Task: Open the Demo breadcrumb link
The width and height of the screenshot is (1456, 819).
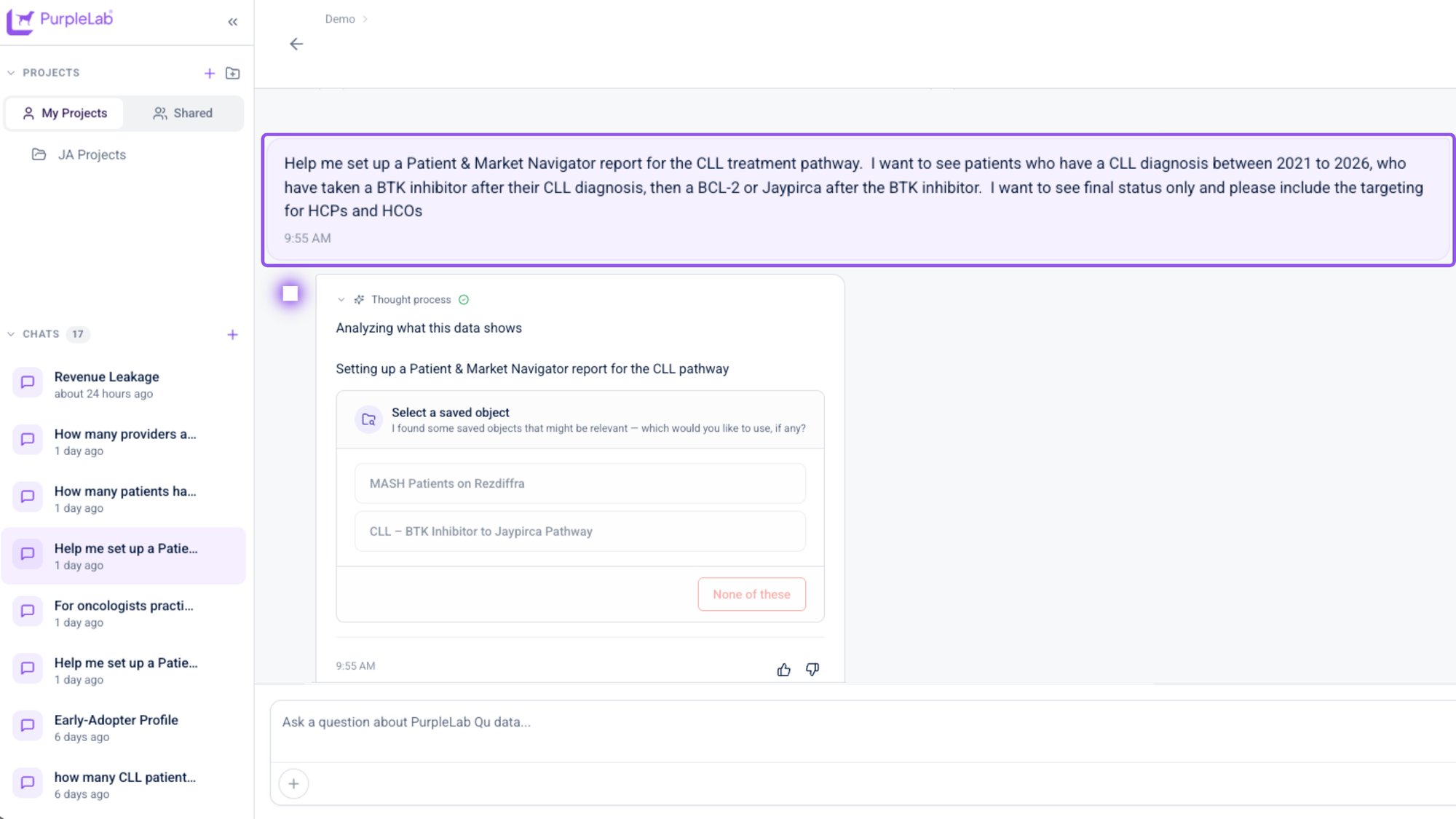Action: coord(340,19)
